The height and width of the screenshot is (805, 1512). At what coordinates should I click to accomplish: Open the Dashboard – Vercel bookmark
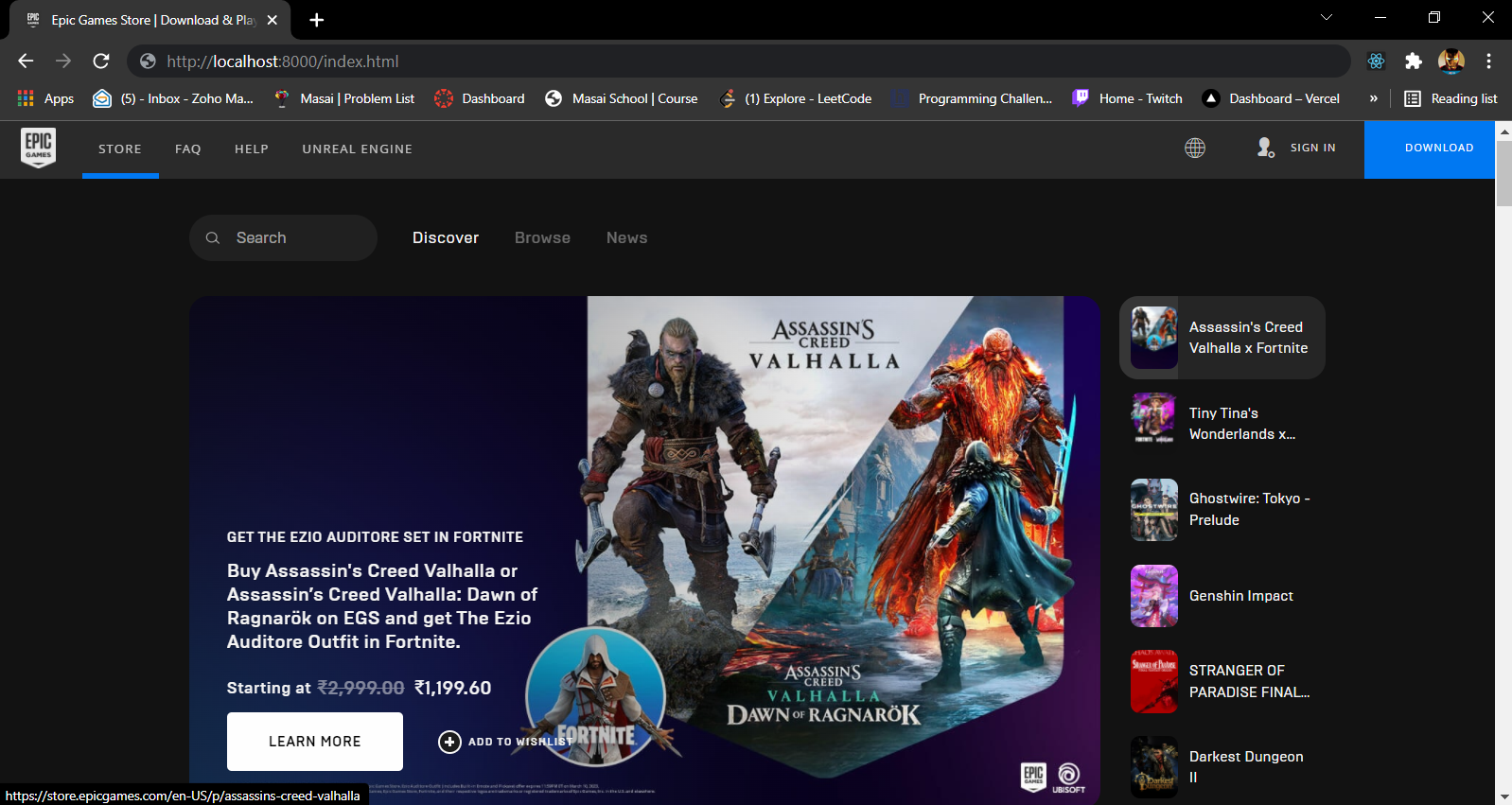(x=1271, y=98)
